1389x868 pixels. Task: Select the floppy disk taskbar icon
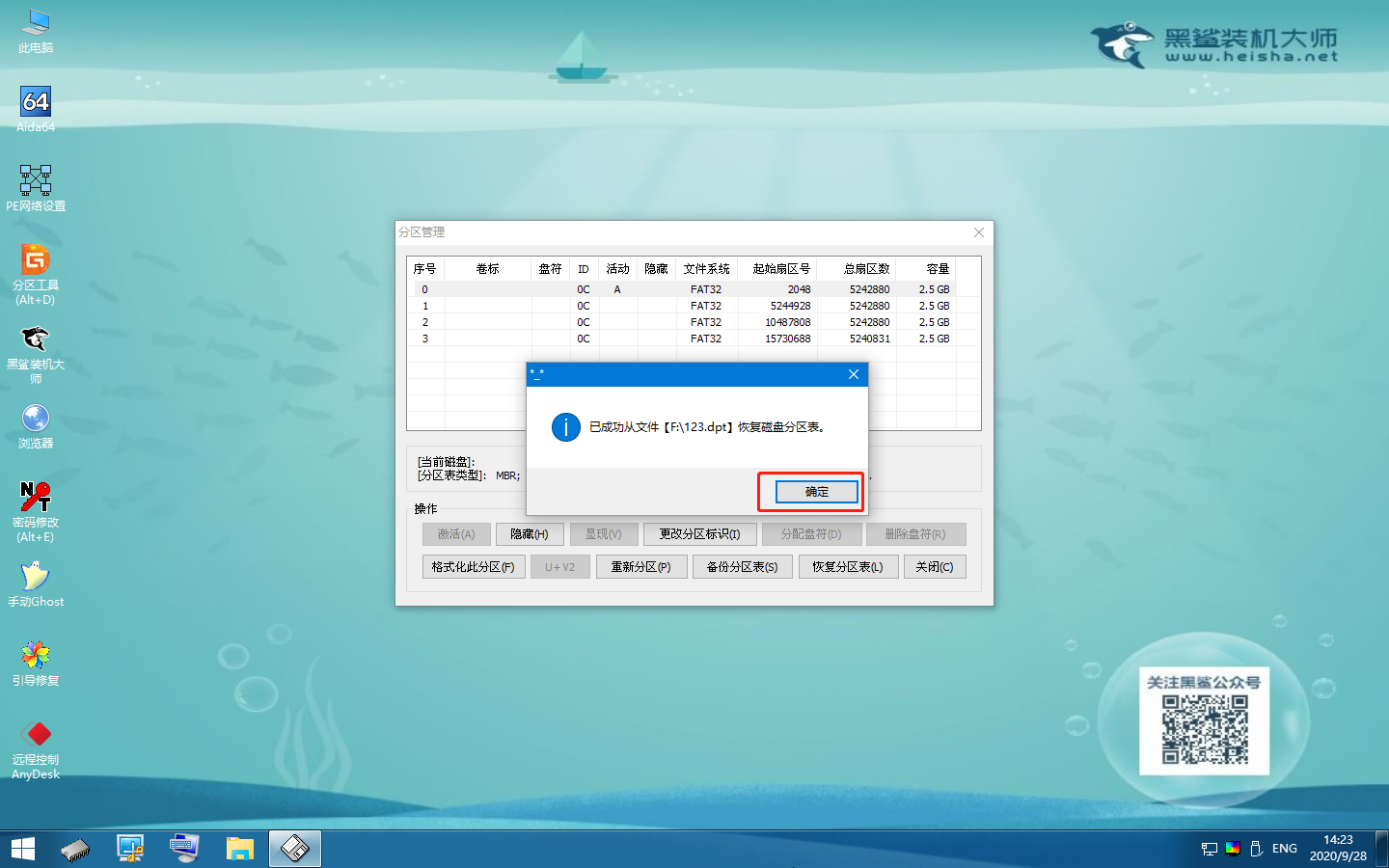(294, 849)
